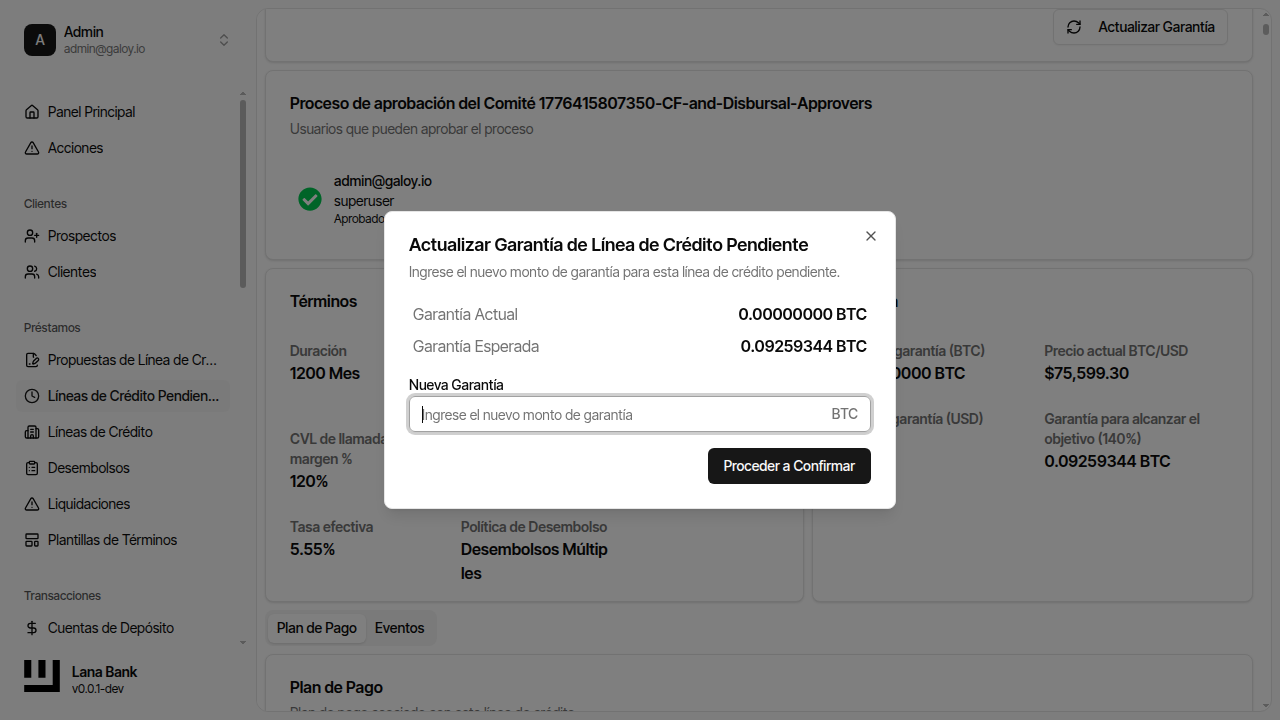Click the Acciones warning triangle icon

[x=32, y=148]
